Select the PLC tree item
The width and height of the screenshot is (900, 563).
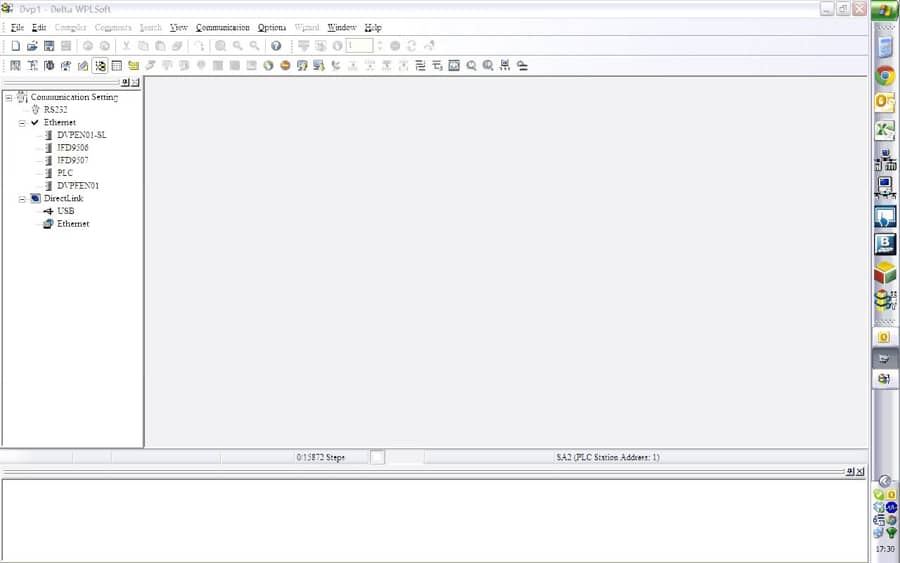point(65,173)
